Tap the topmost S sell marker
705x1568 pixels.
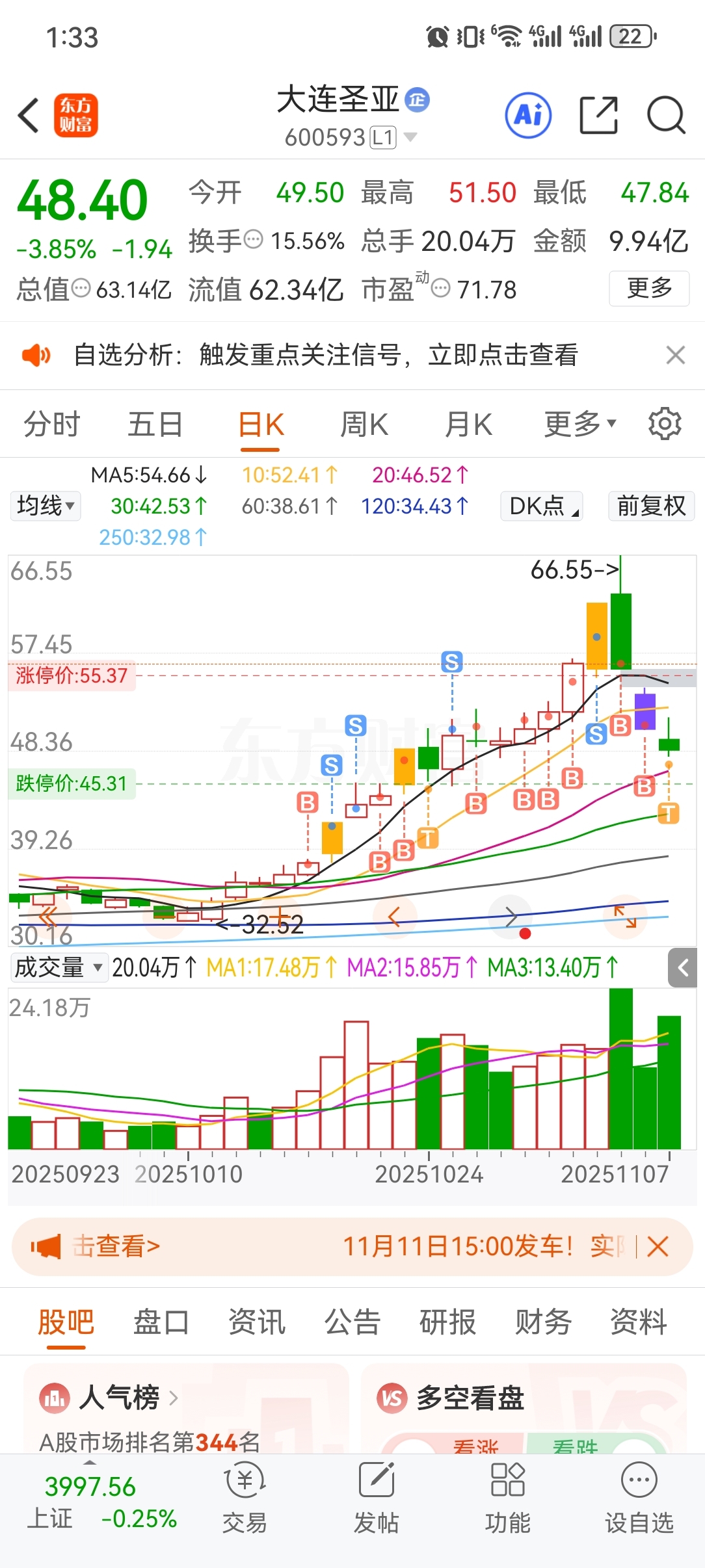(452, 662)
